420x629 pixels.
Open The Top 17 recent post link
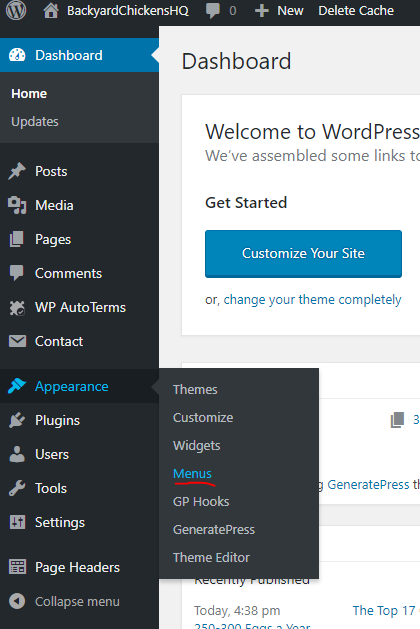tap(384, 611)
